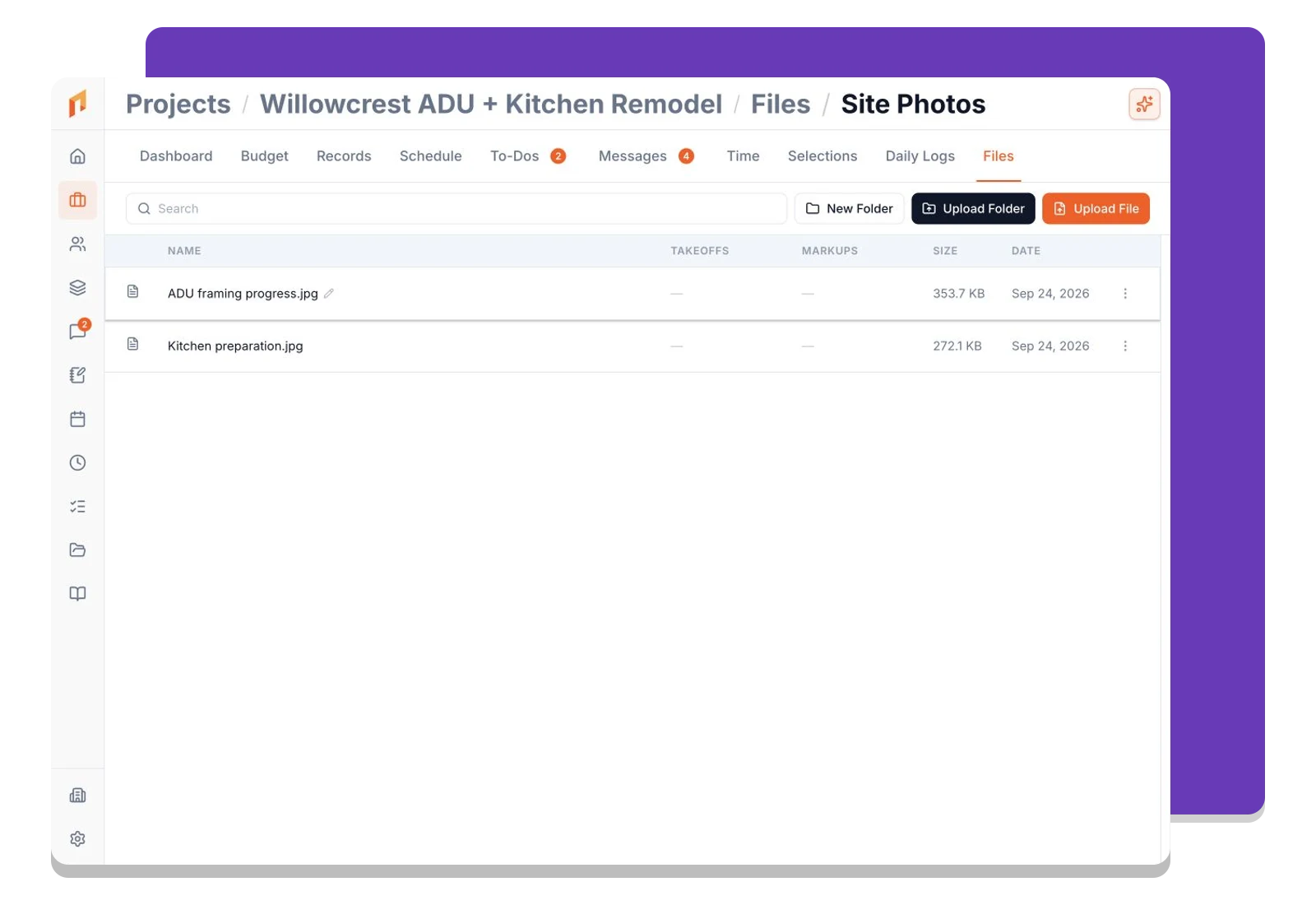Open the company building sidebar icon
This screenshot has height=905, width=1316.
pos(77,795)
